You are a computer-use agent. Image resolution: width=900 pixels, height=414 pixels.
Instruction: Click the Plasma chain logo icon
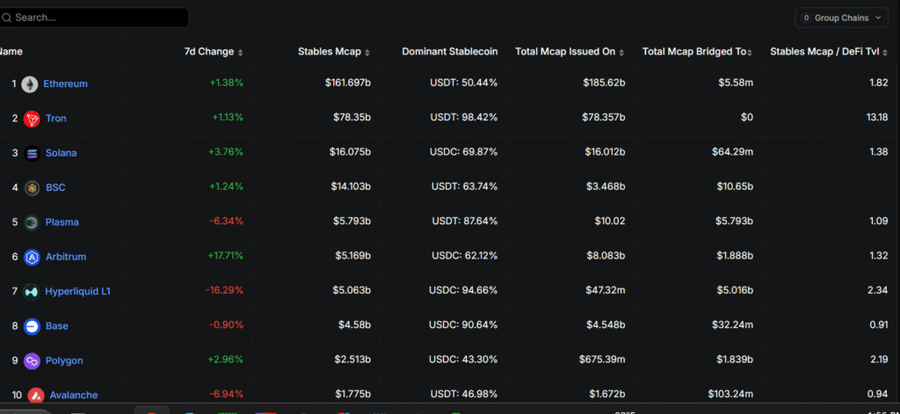pyautogui.click(x=32, y=222)
